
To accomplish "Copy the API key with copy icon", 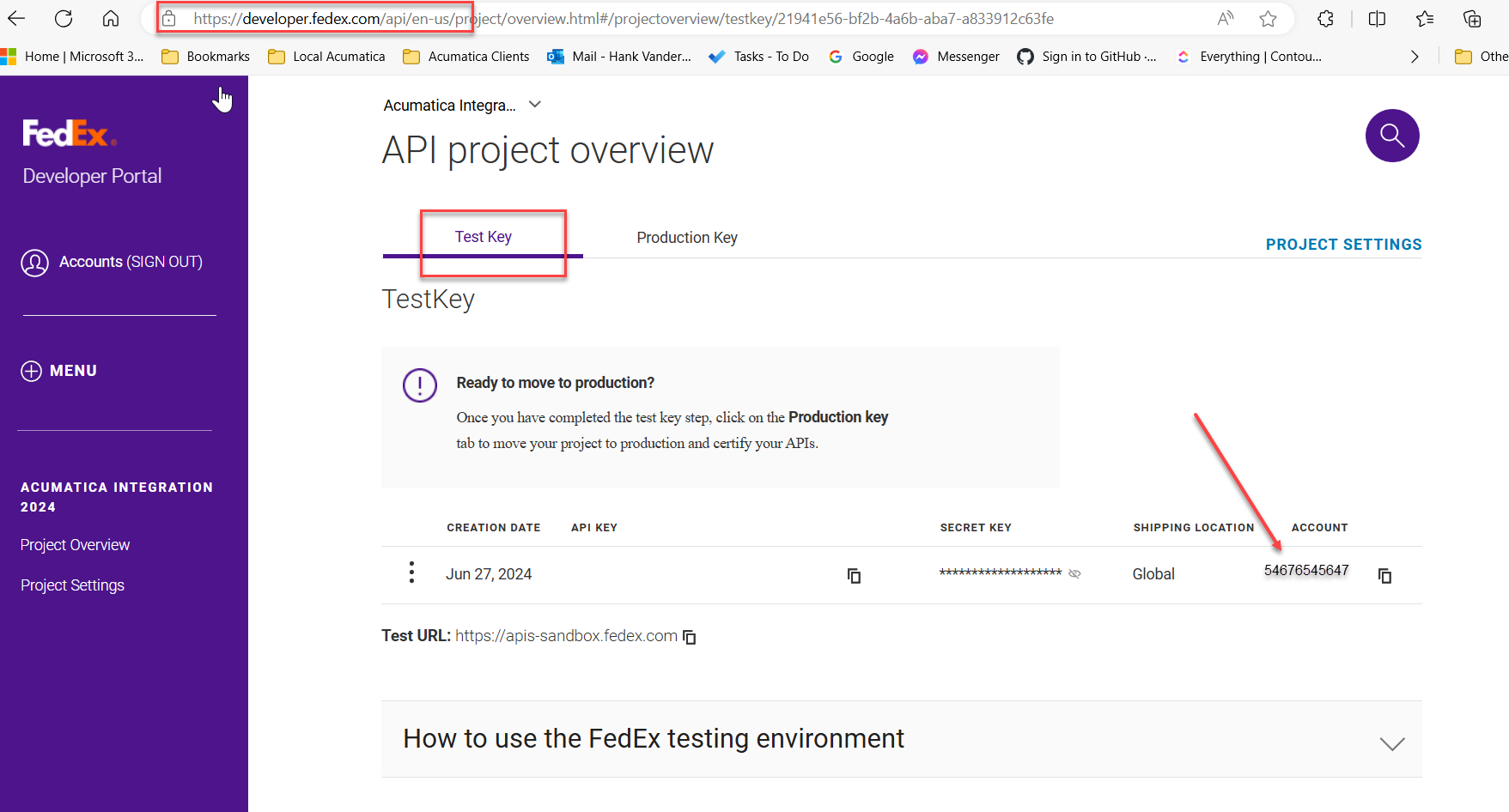I will point(854,575).
